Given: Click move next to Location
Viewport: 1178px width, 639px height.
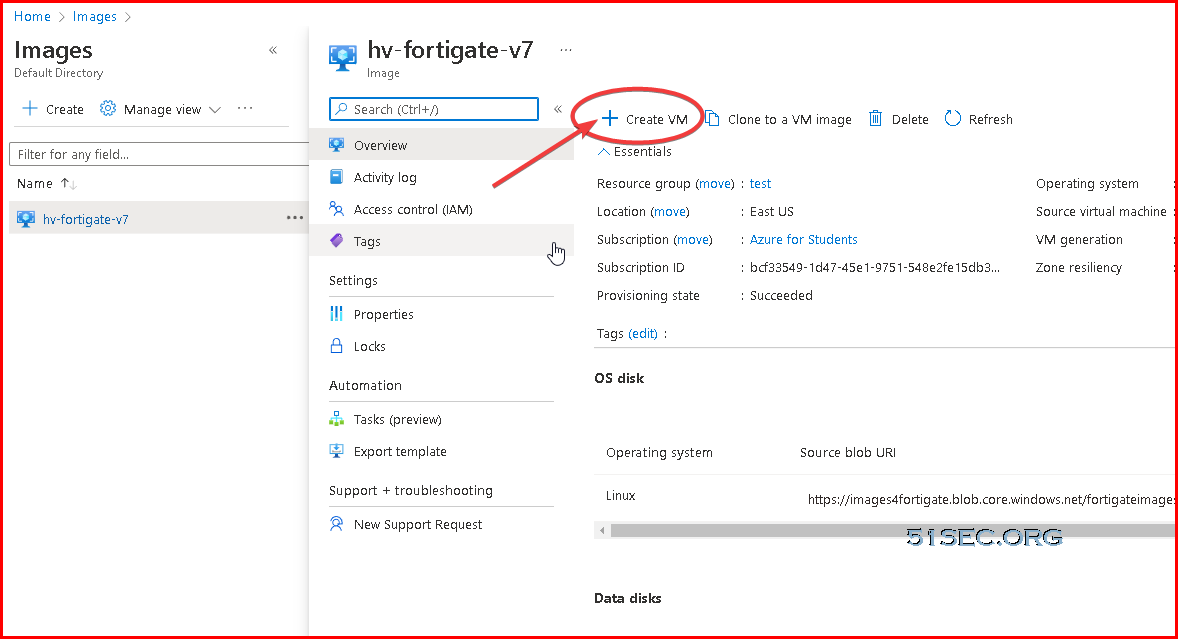Looking at the screenshot, I should point(670,212).
